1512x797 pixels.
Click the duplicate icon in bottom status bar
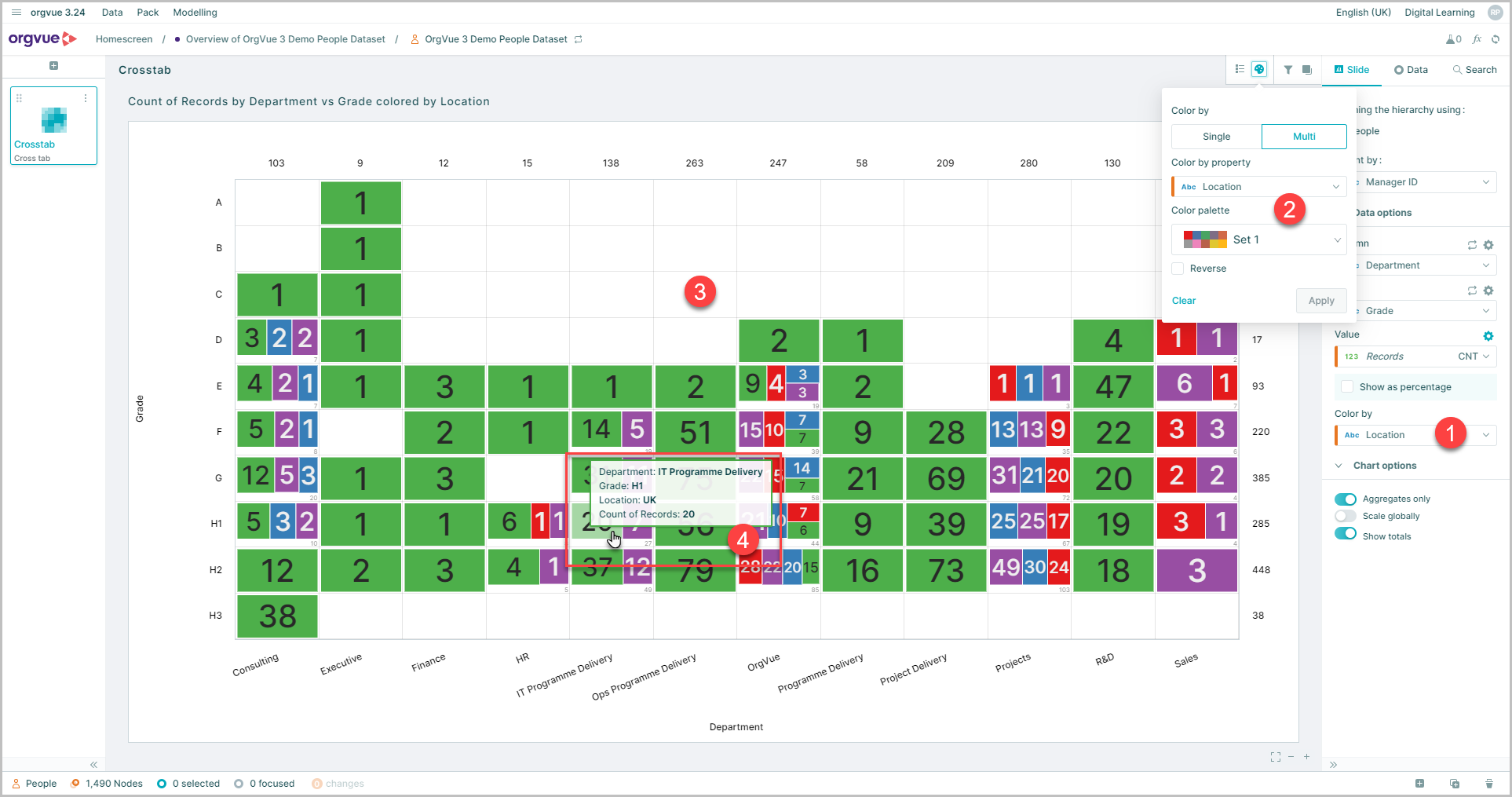pos(1455,784)
